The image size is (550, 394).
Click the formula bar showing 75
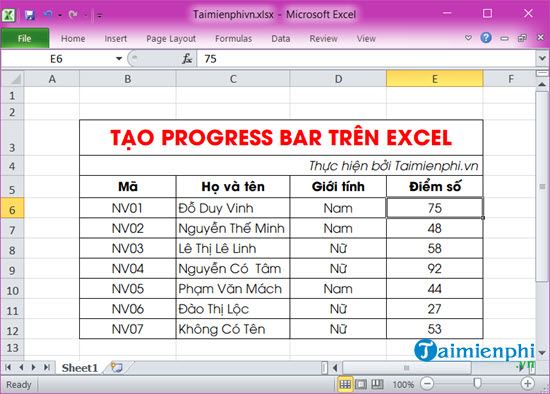tap(366, 59)
